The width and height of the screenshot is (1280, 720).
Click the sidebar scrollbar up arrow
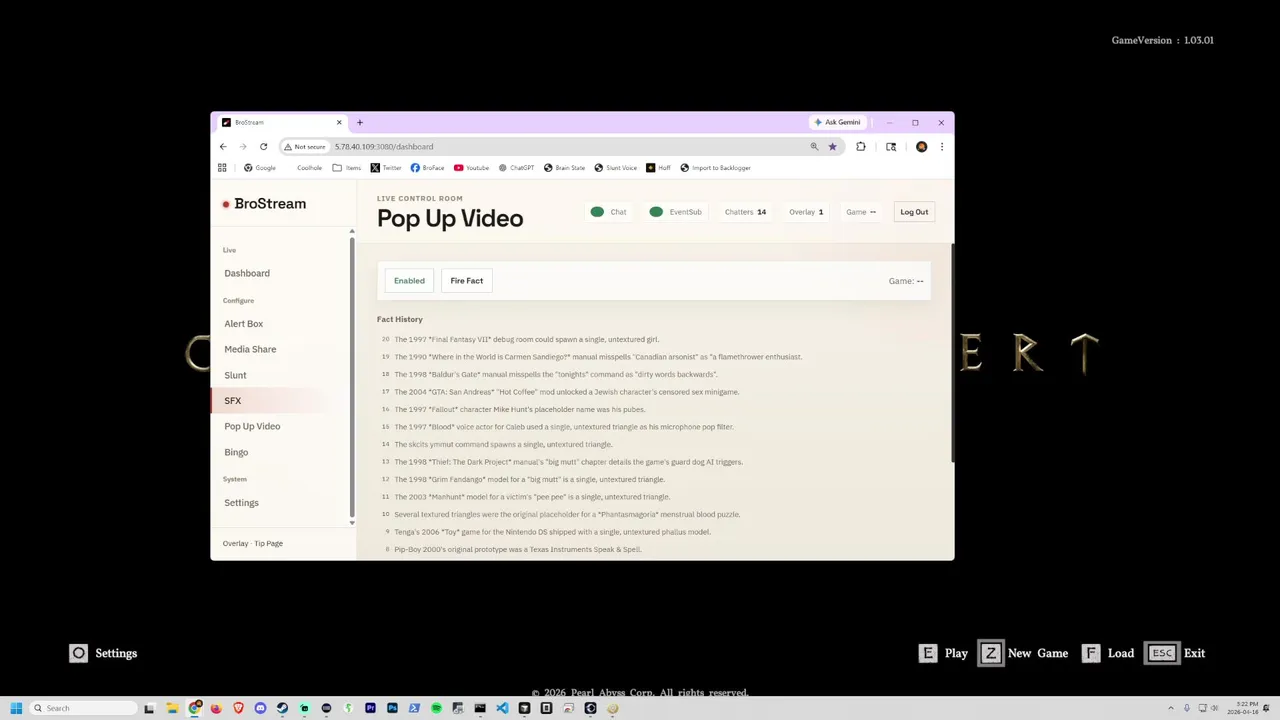[x=352, y=232]
